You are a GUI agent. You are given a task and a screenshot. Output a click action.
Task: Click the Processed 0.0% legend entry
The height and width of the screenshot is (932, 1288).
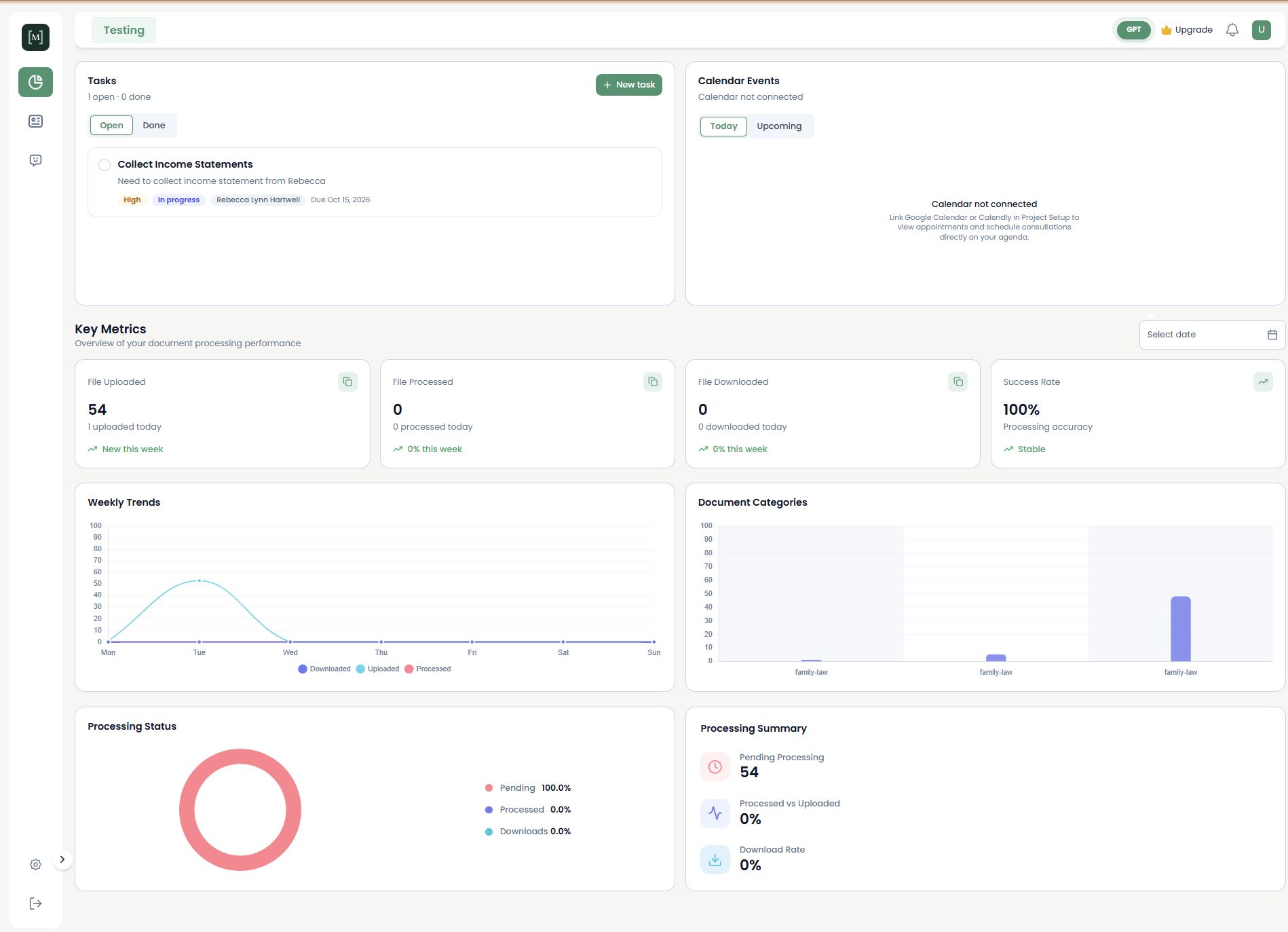(x=528, y=810)
